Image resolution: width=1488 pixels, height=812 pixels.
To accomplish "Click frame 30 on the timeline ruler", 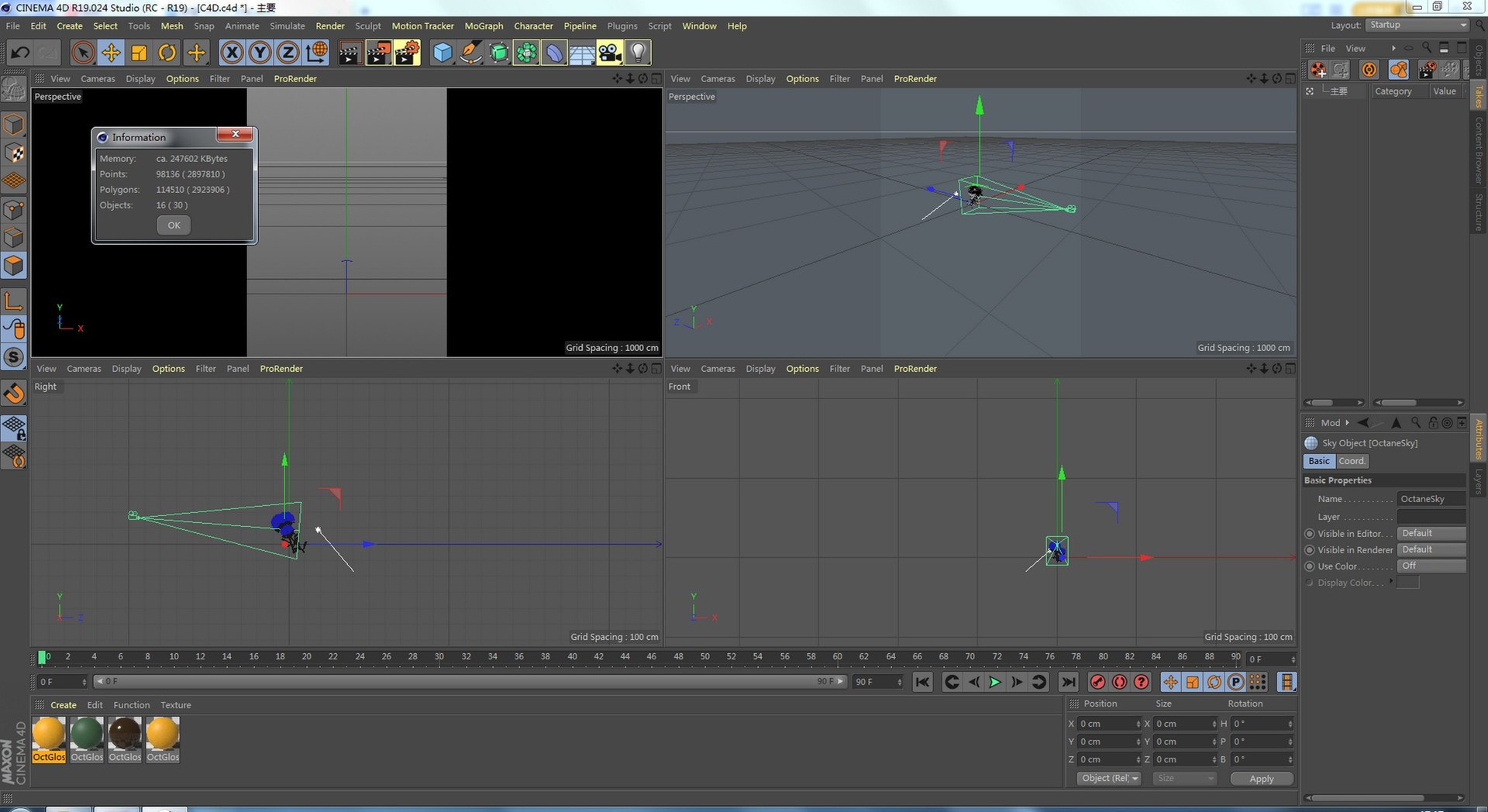I will (439, 657).
